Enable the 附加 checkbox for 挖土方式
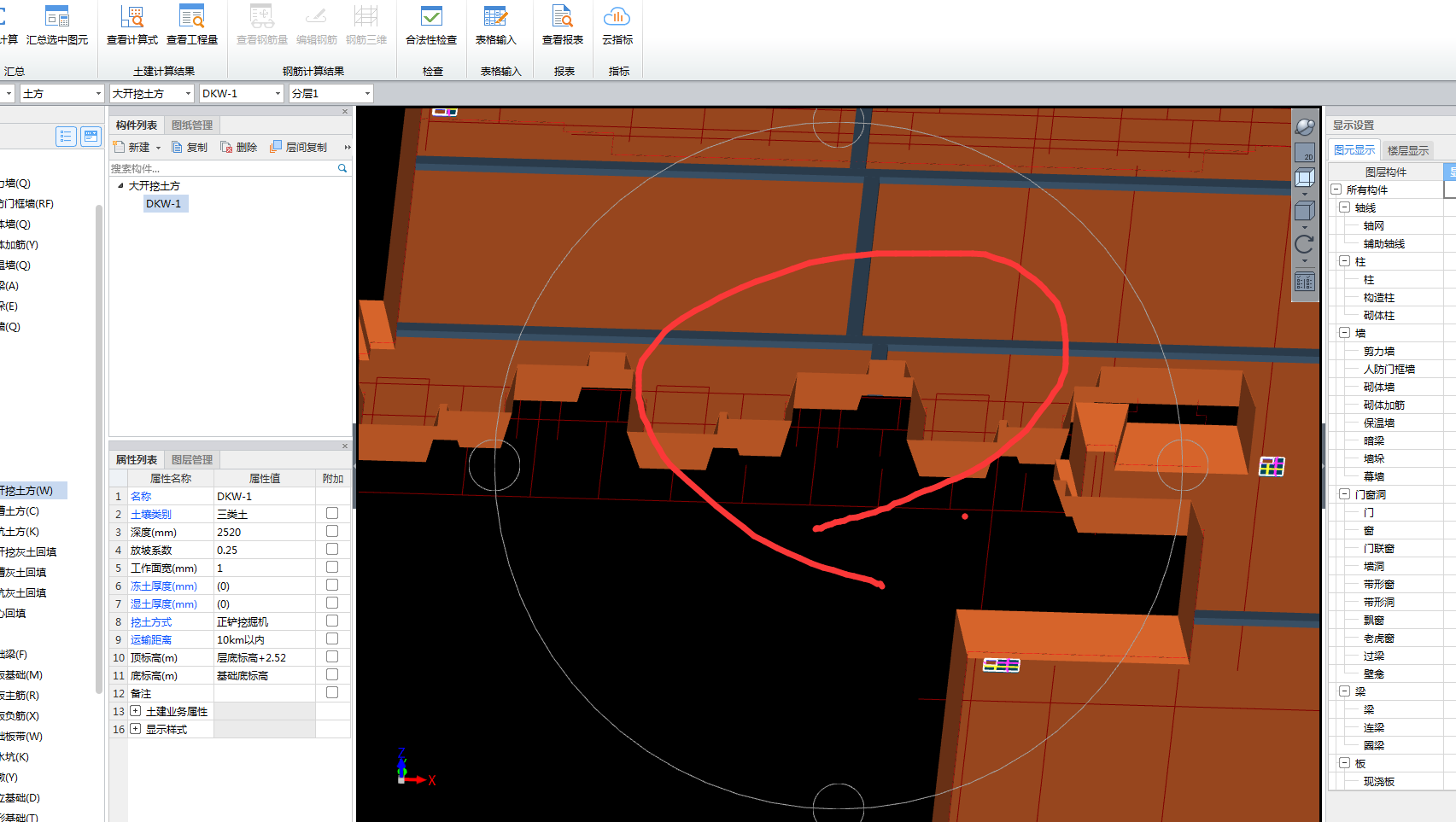1456x822 pixels. pos(332,621)
